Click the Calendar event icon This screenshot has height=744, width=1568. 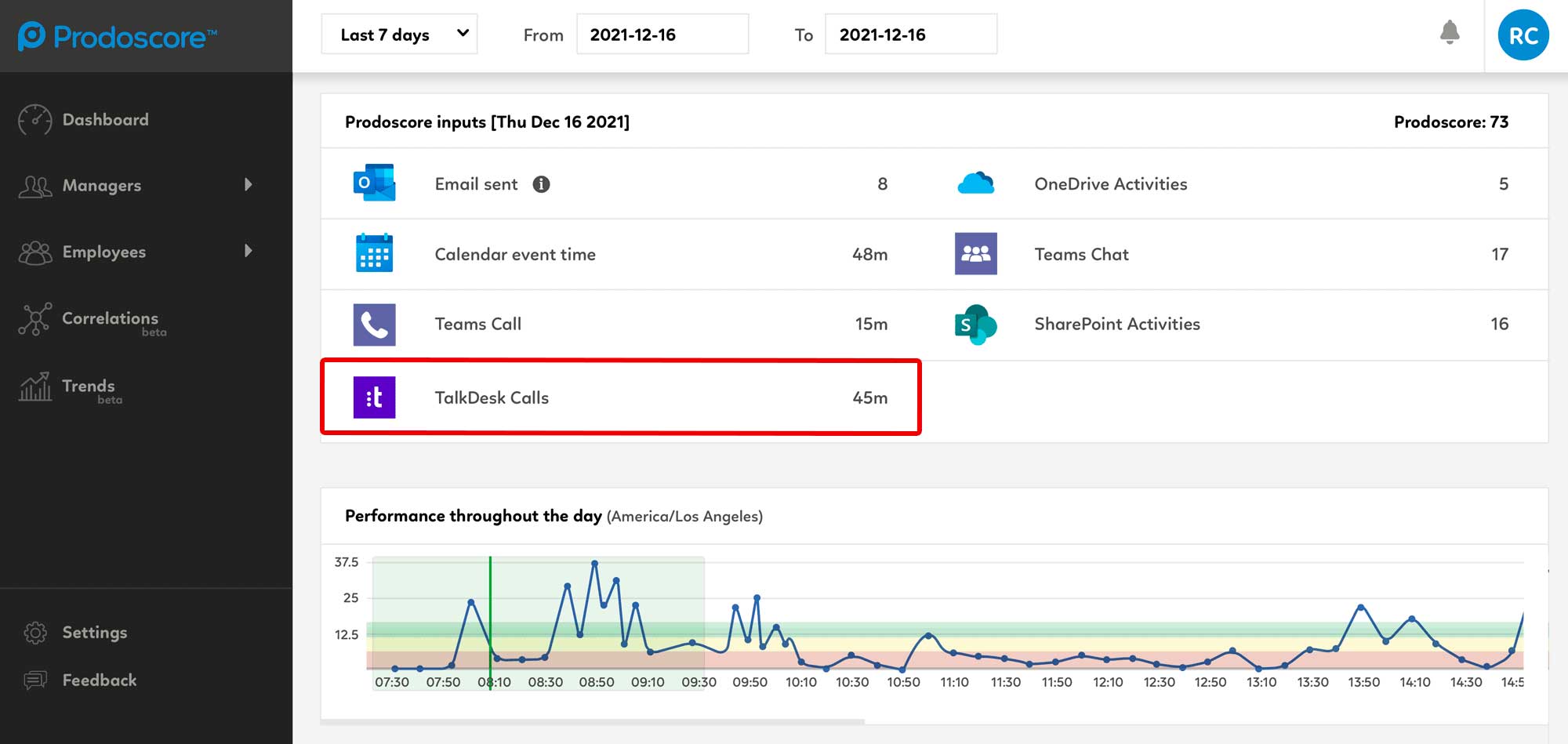coord(374,253)
